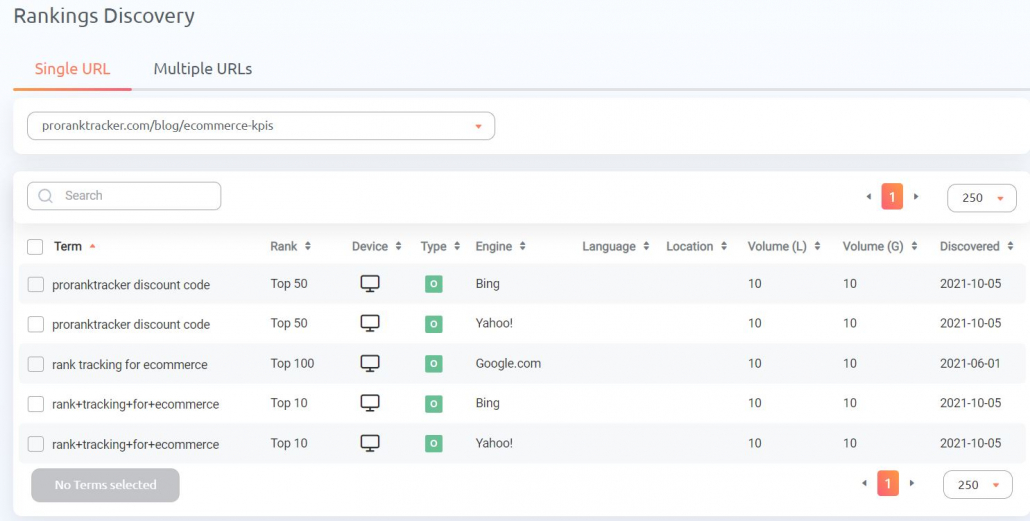Sort by Discovered column

1010,246
